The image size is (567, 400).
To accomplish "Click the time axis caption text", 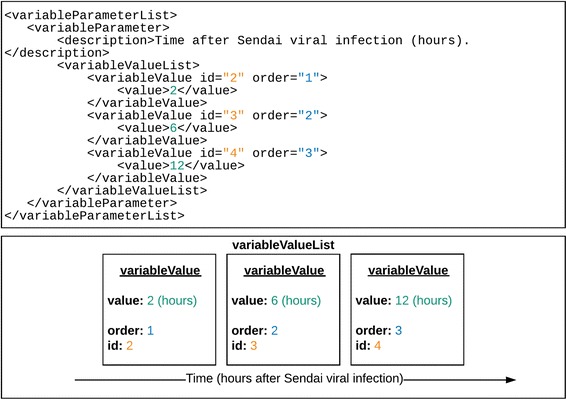I will tap(295, 379).
